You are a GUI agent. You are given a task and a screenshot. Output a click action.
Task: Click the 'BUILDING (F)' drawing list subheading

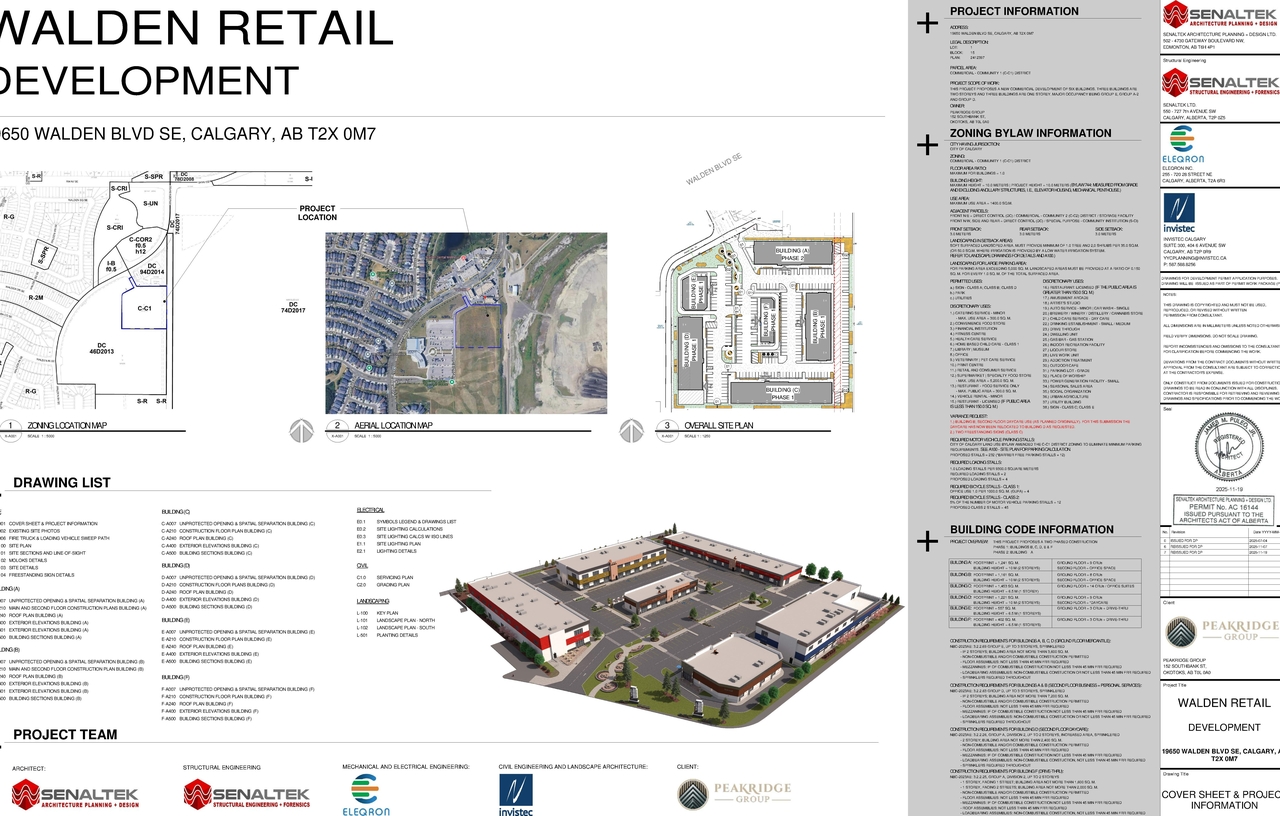(175, 678)
